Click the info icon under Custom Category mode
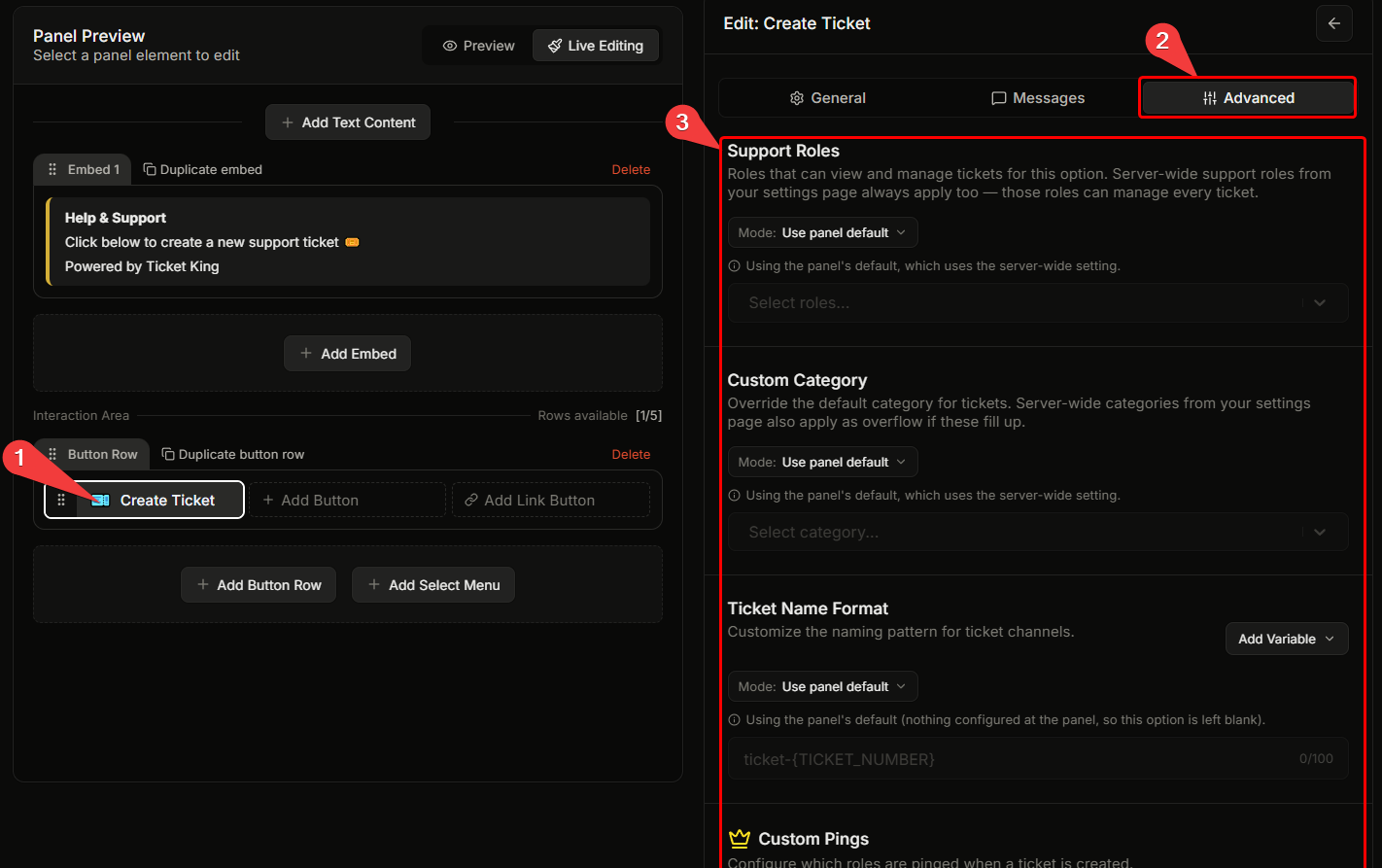The height and width of the screenshot is (868, 1382). click(x=735, y=495)
